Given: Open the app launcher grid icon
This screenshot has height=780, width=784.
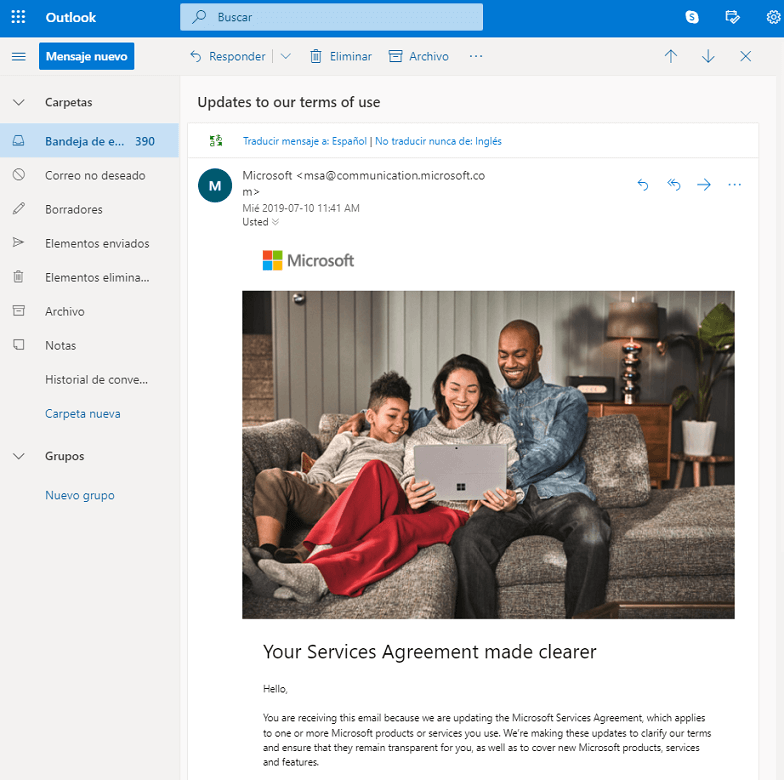Looking at the screenshot, I should point(18,17).
